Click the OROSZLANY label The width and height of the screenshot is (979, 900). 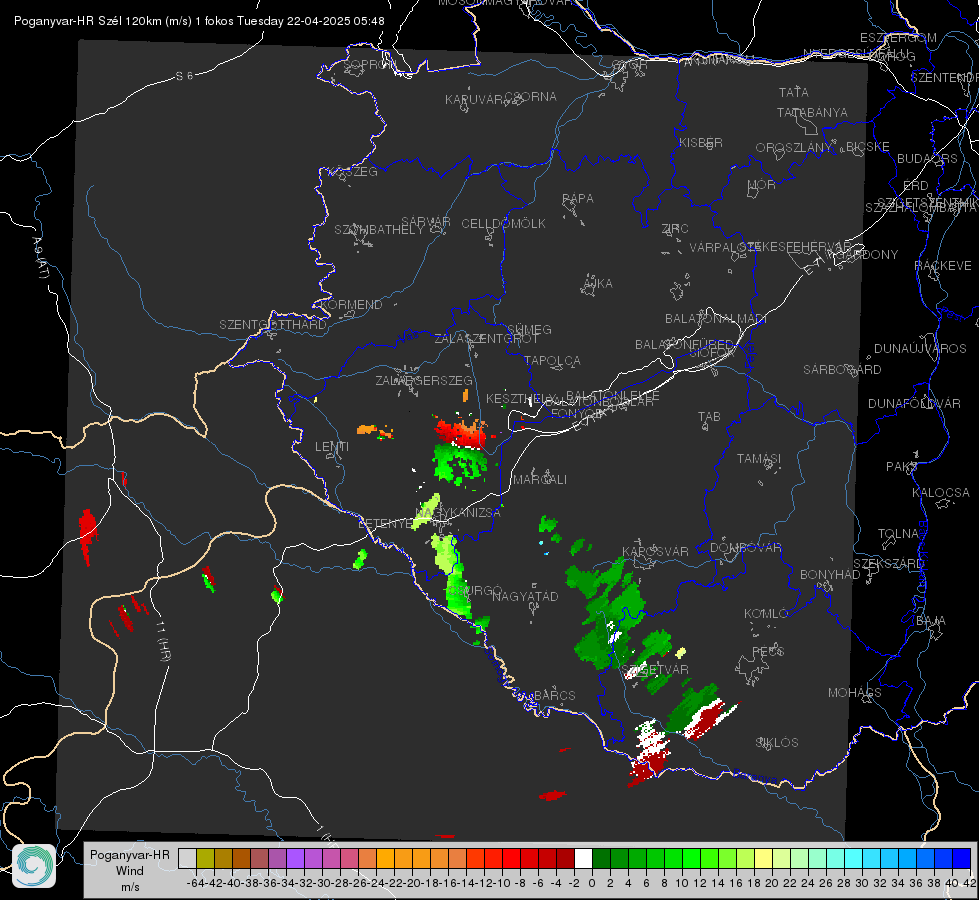click(x=794, y=148)
